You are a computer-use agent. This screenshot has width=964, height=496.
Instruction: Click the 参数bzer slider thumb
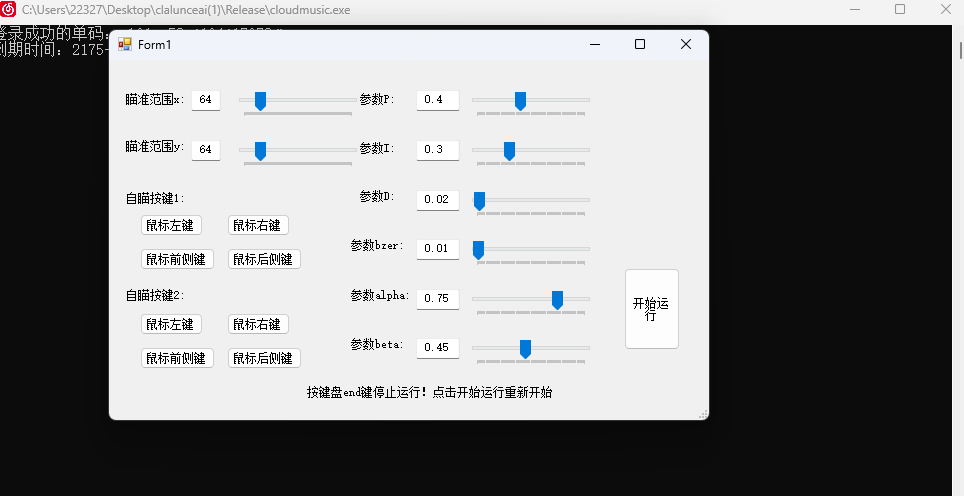click(x=478, y=250)
